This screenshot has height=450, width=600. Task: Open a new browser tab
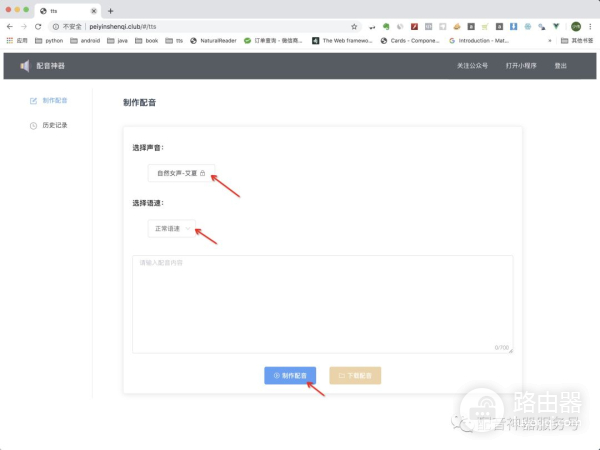[x=110, y=11]
